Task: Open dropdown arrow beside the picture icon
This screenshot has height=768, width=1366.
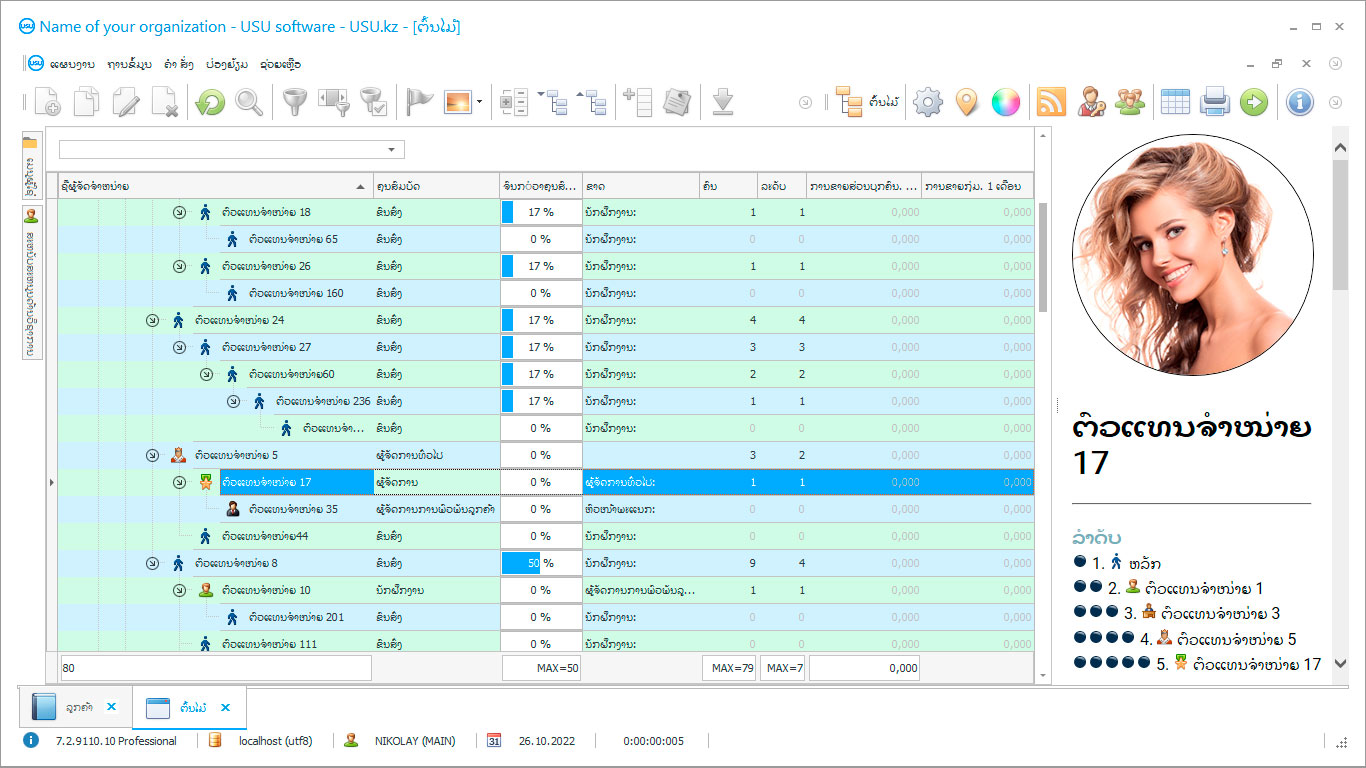Action: tap(480, 102)
